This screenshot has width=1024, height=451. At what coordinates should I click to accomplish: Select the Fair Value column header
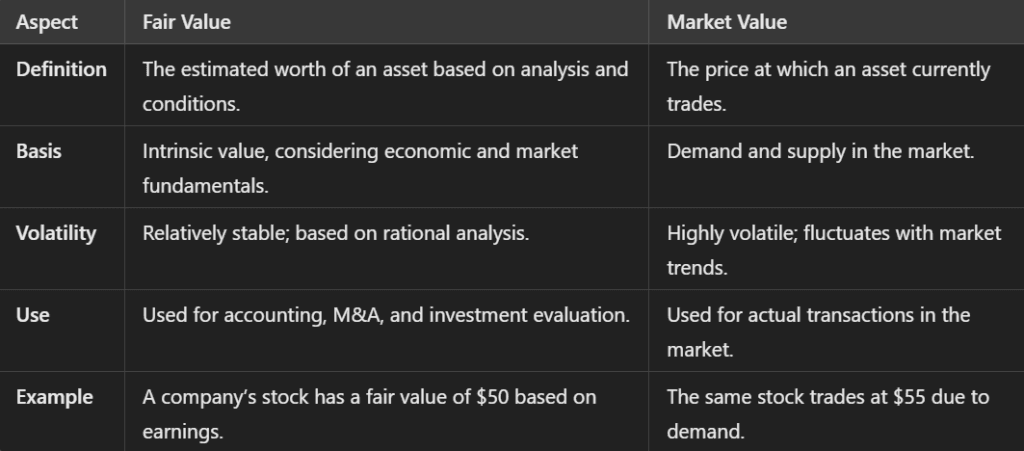(187, 22)
